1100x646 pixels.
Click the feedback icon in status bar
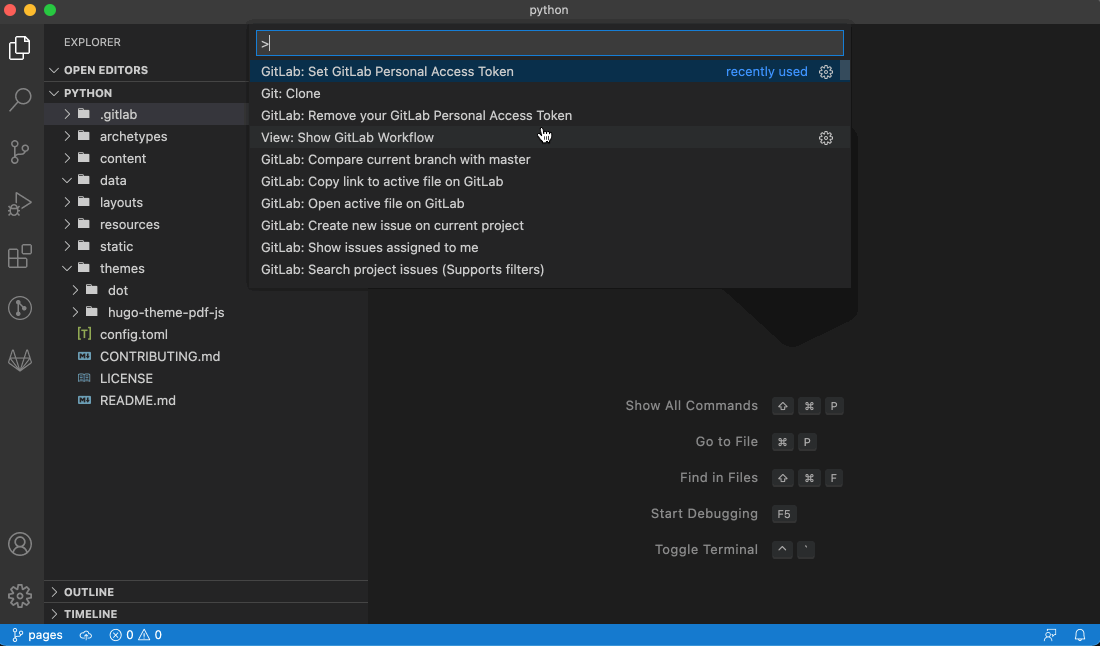1050,635
